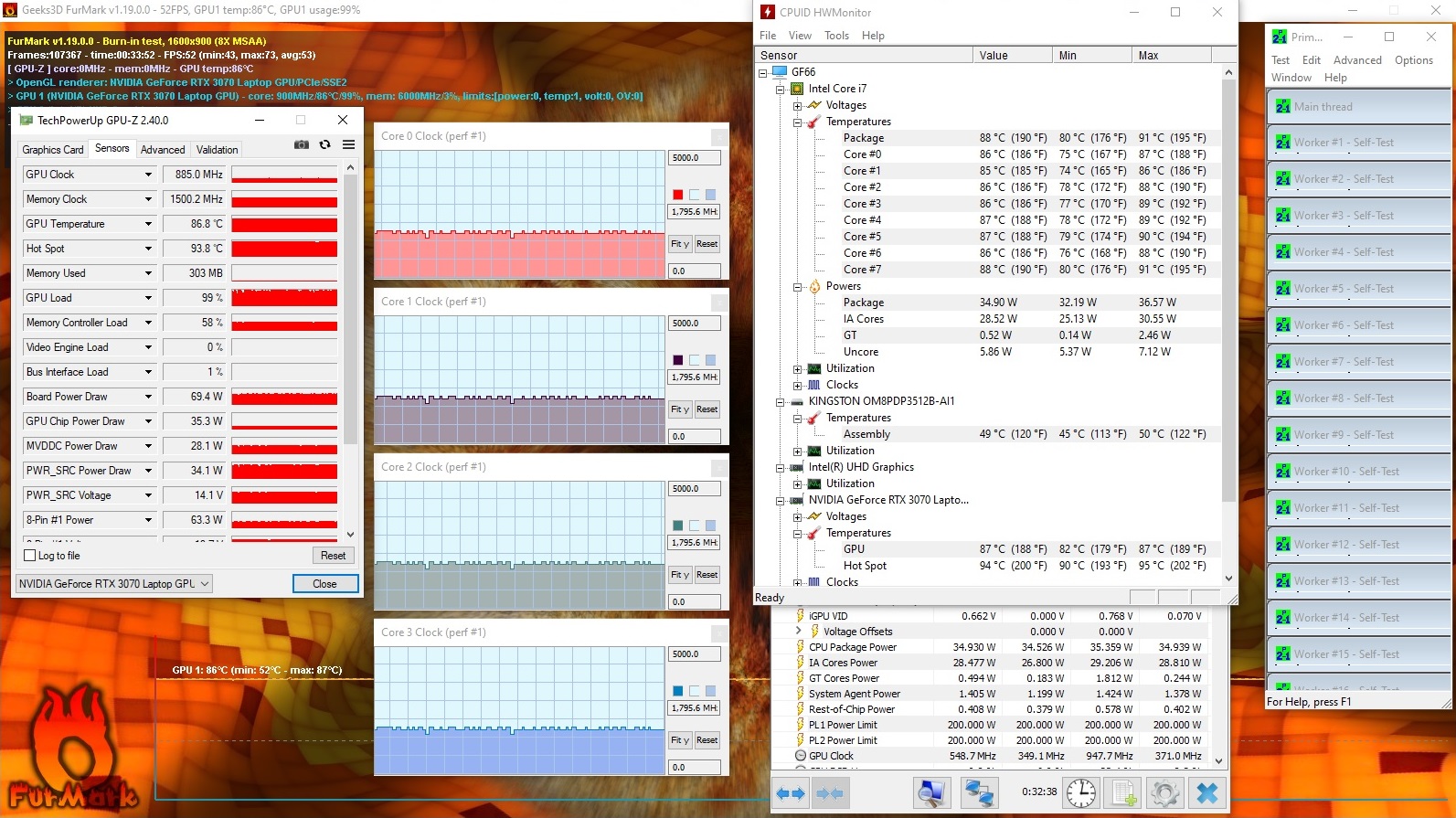
Task: Click the HWiNFO network monitors icon
Action: [978, 792]
